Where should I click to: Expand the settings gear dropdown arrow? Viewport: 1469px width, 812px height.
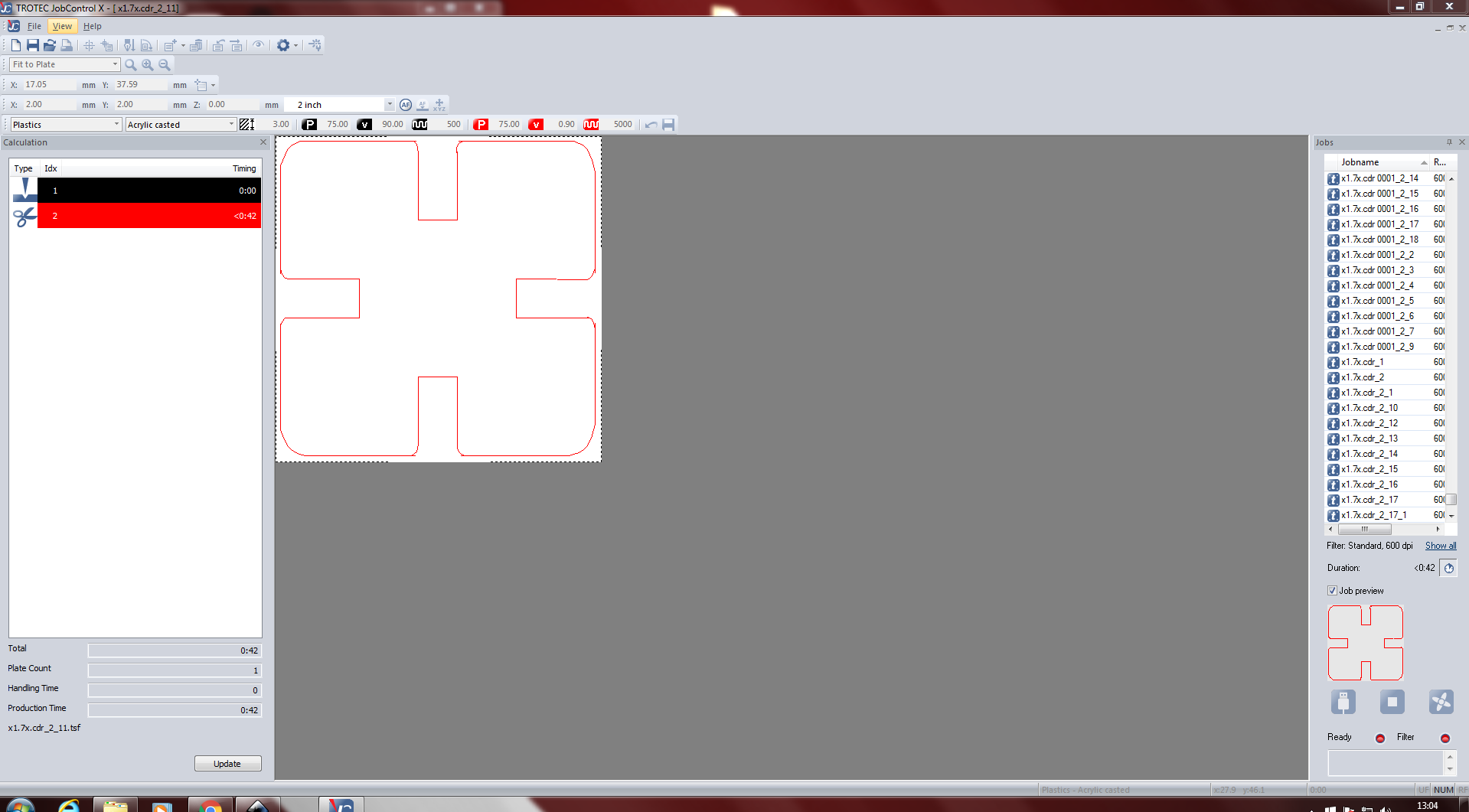pos(295,45)
